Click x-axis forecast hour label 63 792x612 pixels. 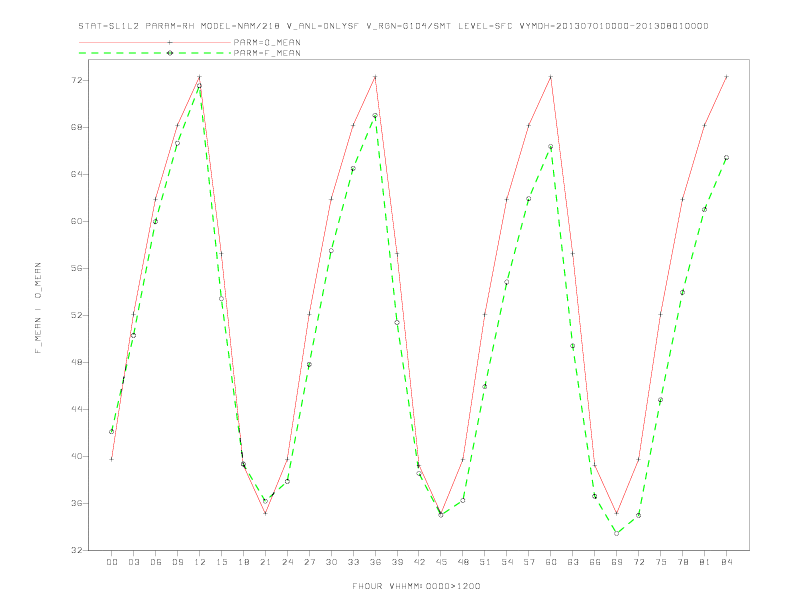pos(573,562)
